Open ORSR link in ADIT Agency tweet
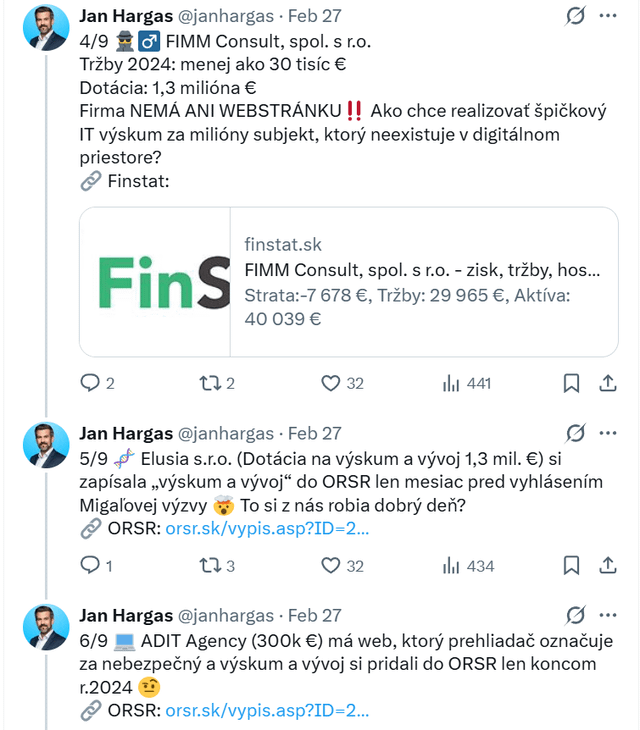Image resolution: width=640 pixels, height=730 pixels. [x=266, y=711]
